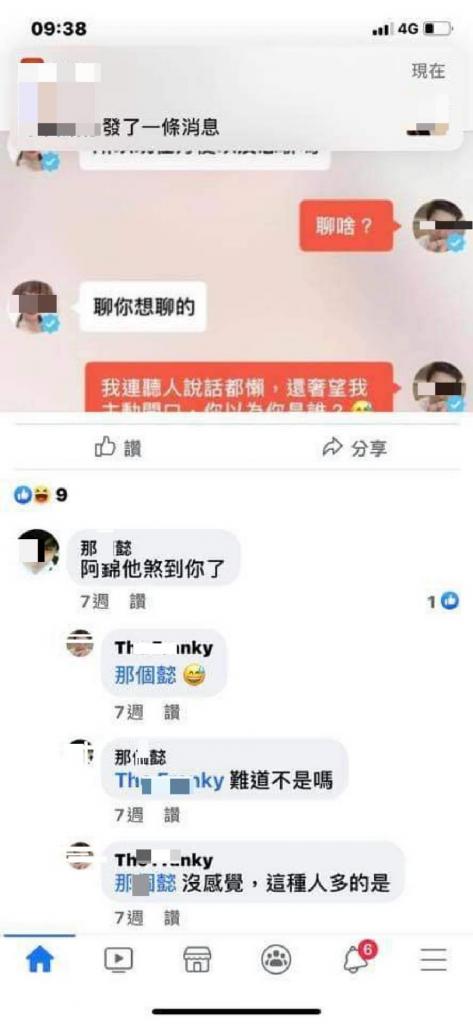The width and height of the screenshot is (473, 1024).
Task: Tap the 分享 share button
Action: pos(355,448)
